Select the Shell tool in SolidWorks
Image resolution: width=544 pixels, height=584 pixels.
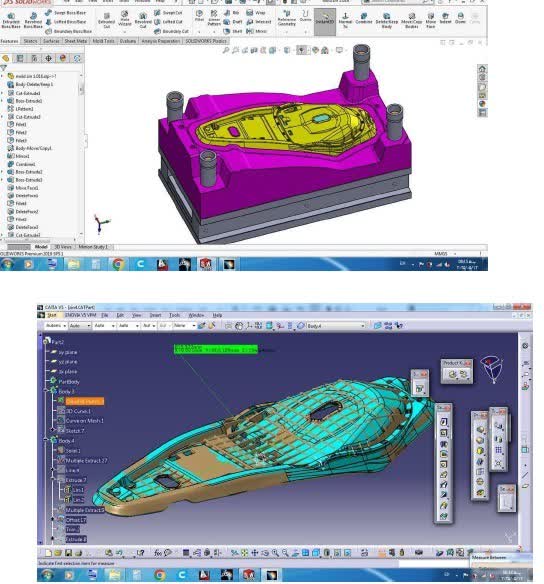tap(233, 31)
